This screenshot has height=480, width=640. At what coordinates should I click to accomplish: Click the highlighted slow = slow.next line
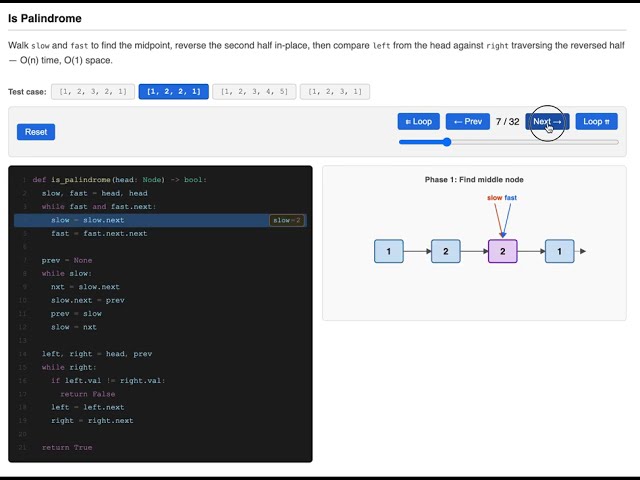pos(160,220)
